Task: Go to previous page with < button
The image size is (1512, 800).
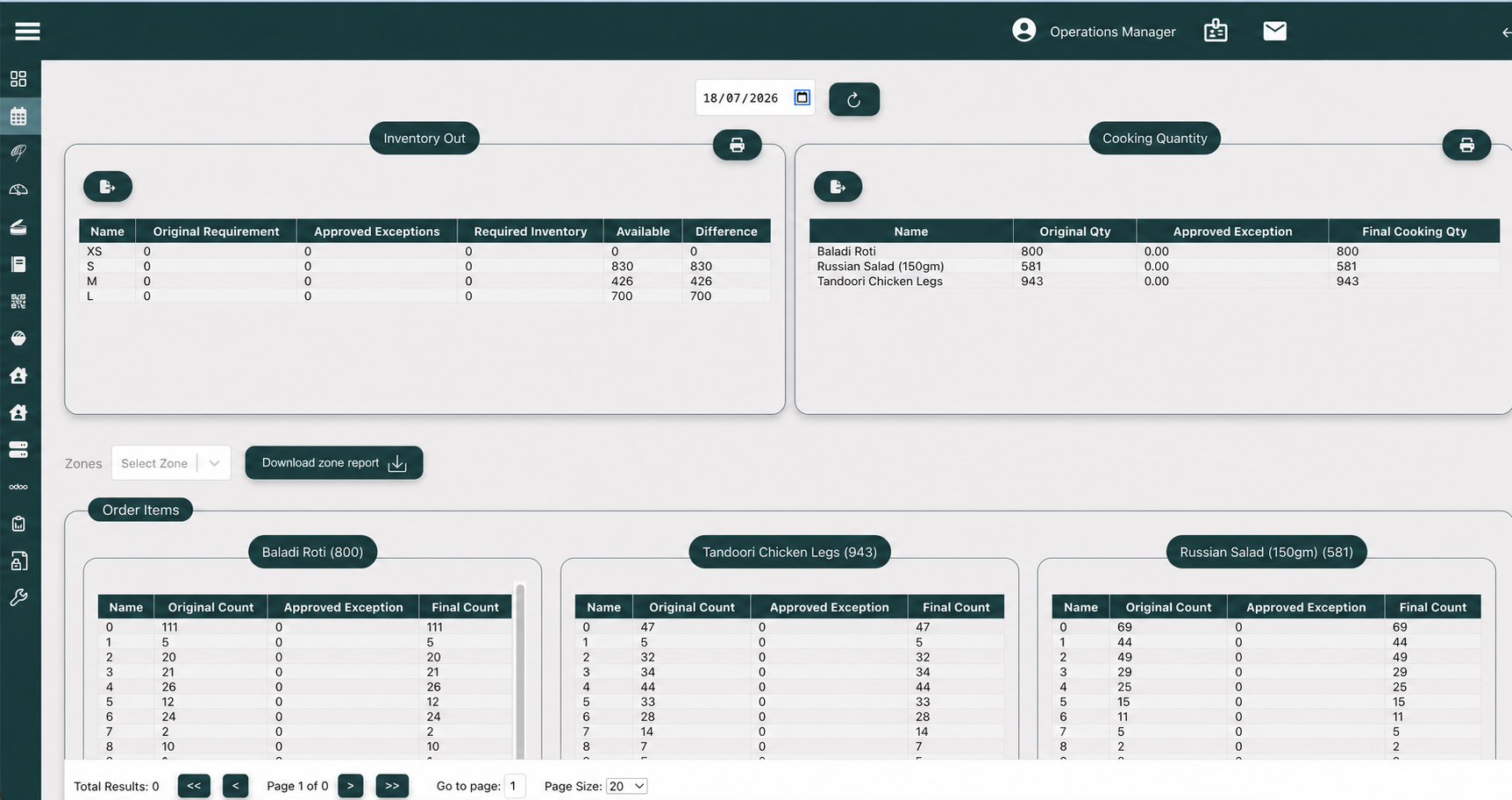Action: click(235, 786)
